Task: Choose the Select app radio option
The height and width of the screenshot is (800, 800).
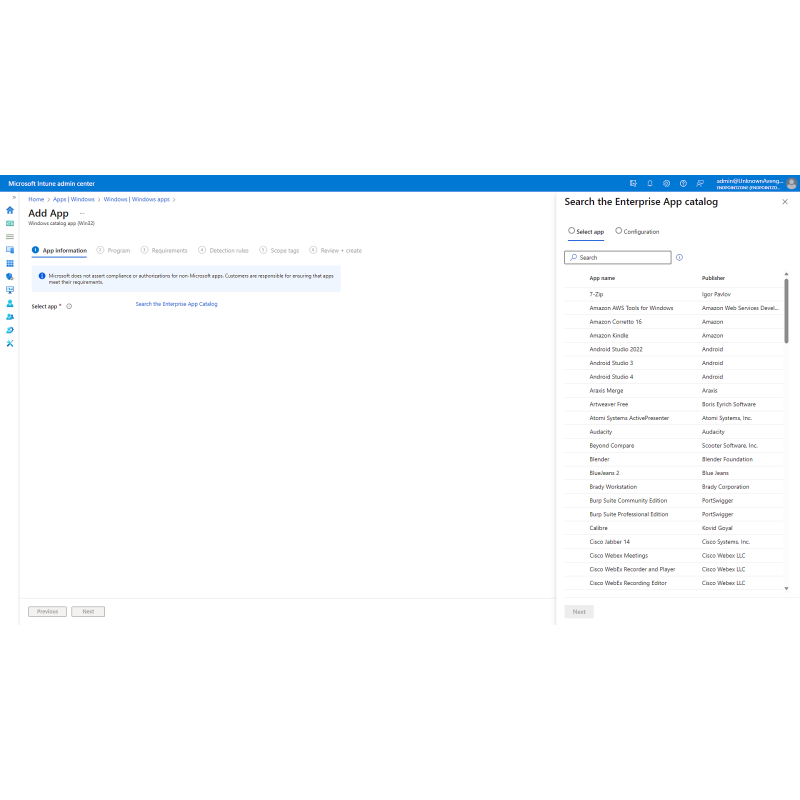Action: coord(571,231)
